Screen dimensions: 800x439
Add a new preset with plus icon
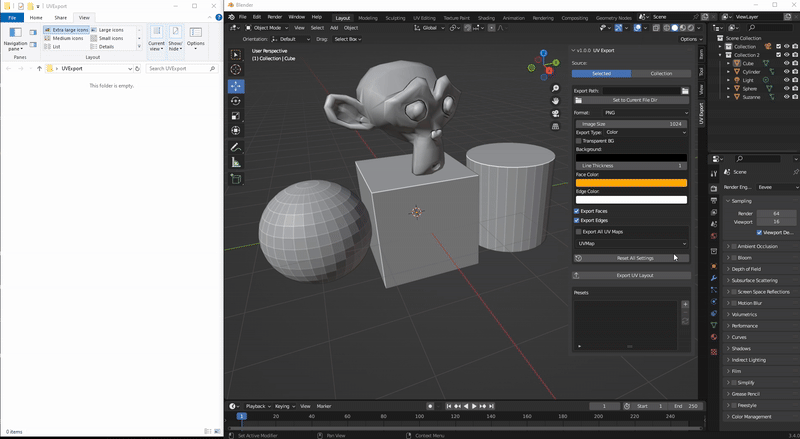pyautogui.click(x=685, y=304)
